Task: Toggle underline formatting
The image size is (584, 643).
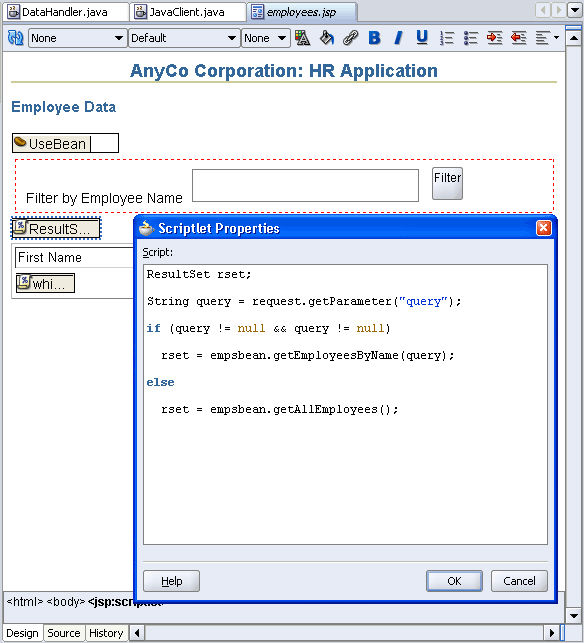Action: [422, 38]
